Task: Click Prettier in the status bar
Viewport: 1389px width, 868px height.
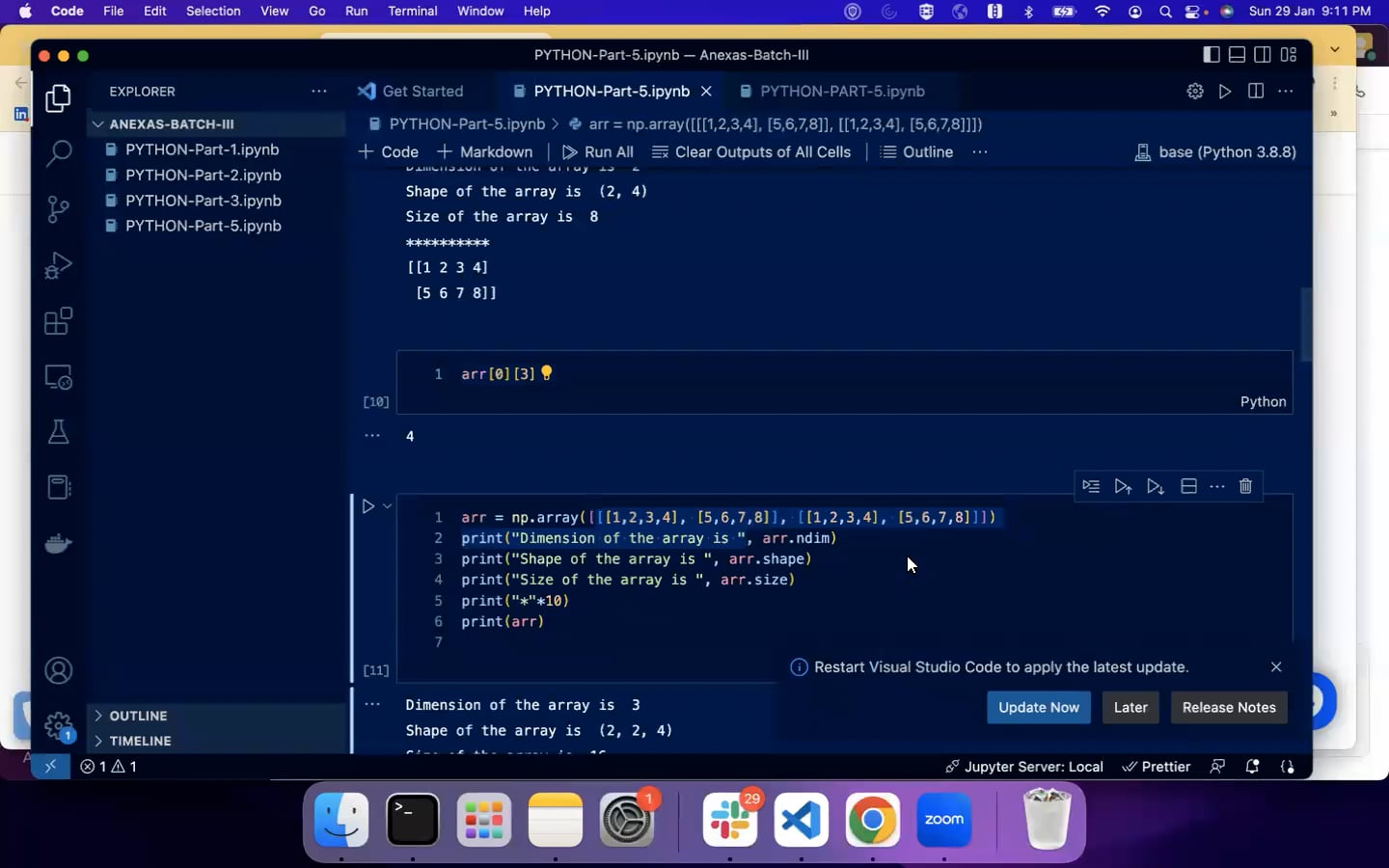Action: (1157, 767)
